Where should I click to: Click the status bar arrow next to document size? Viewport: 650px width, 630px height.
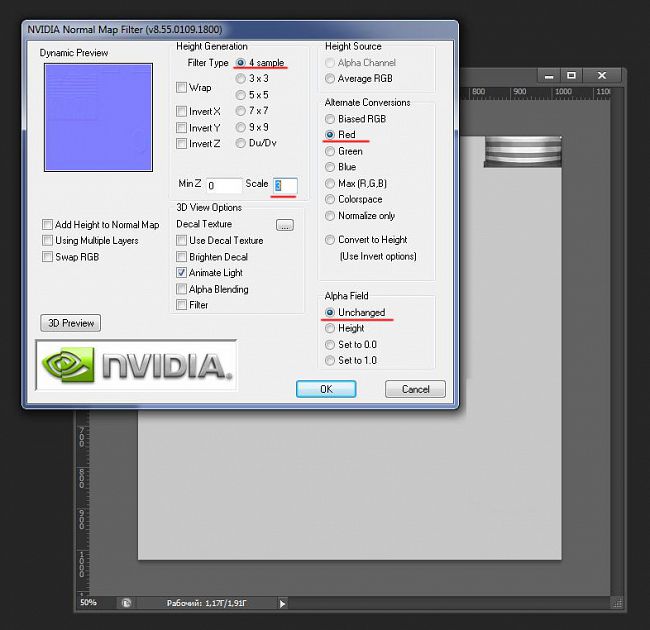tap(282, 603)
